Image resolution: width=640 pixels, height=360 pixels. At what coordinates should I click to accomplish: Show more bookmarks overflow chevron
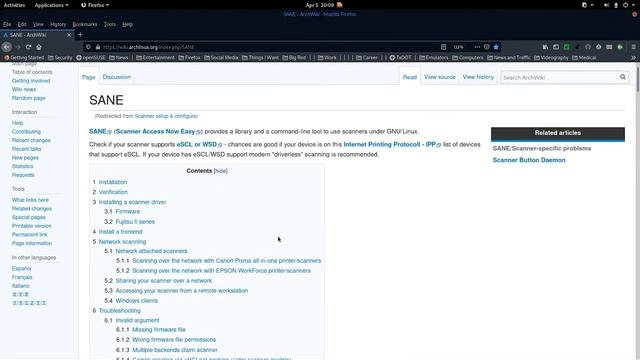click(x=633, y=58)
